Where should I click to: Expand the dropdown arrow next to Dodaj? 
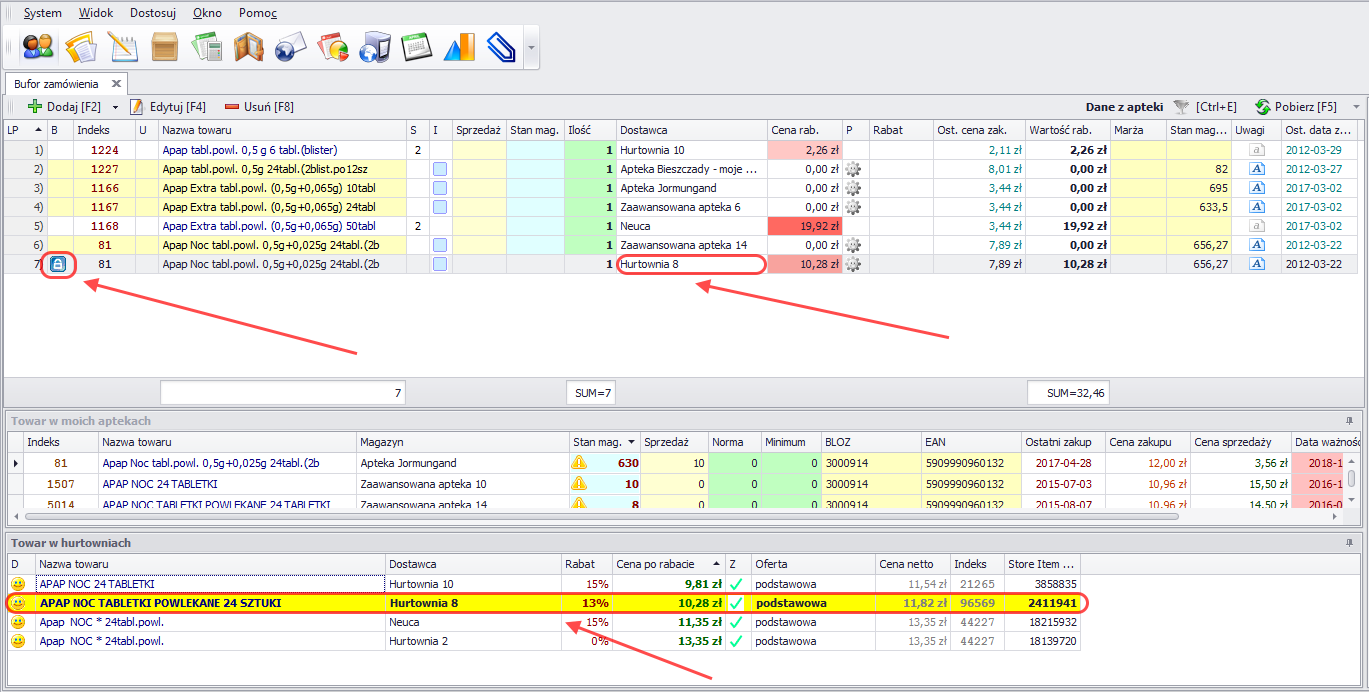tap(115, 107)
